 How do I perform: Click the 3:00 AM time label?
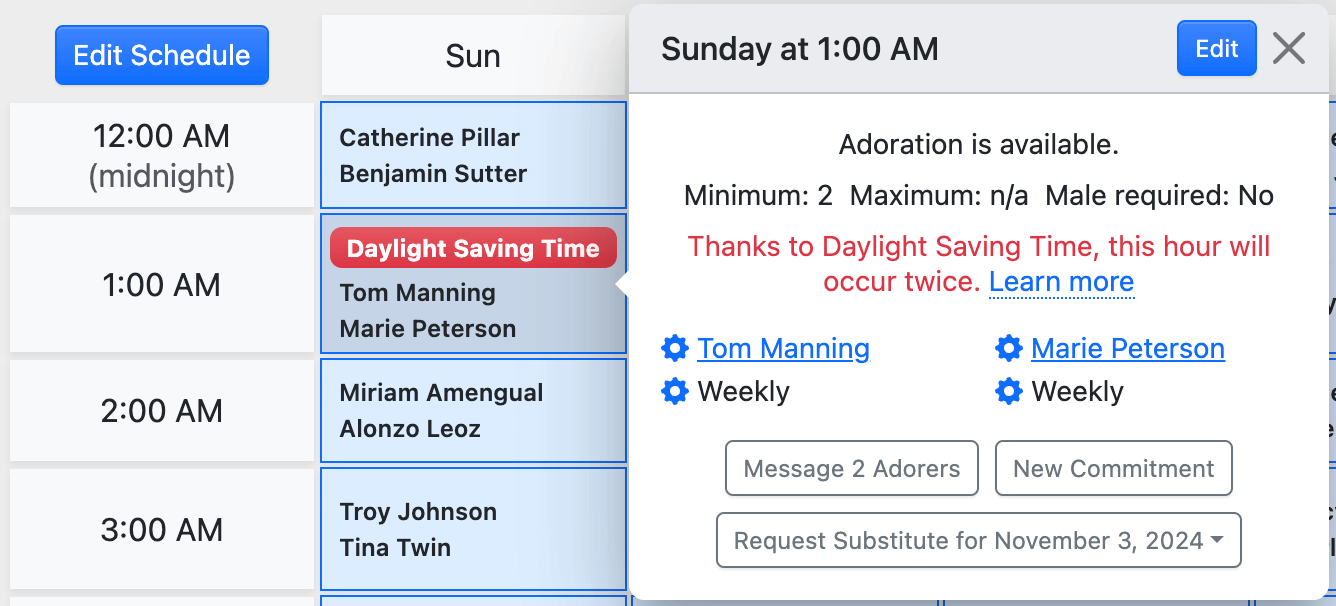(x=162, y=530)
